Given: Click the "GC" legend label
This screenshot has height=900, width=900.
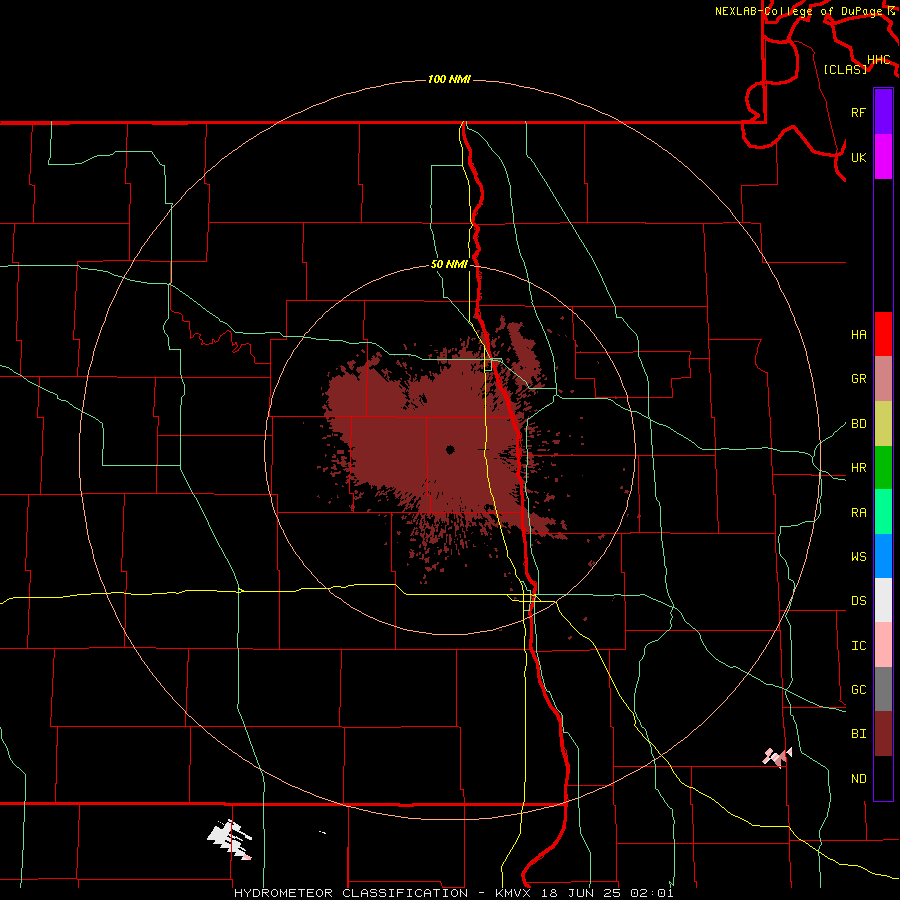Looking at the screenshot, I should coord(858,689).
